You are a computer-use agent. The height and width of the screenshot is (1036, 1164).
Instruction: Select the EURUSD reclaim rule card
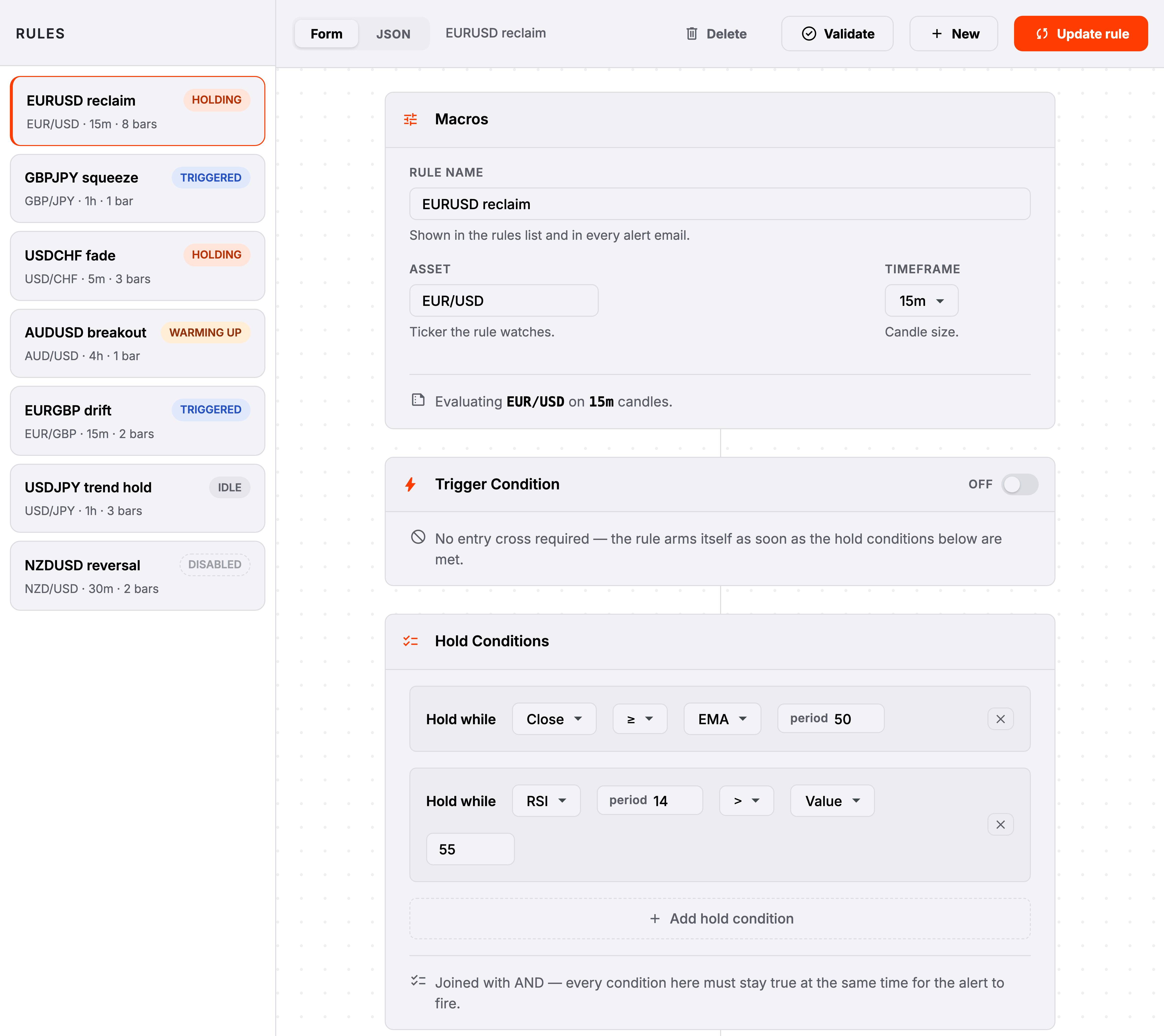coord(138,111)
